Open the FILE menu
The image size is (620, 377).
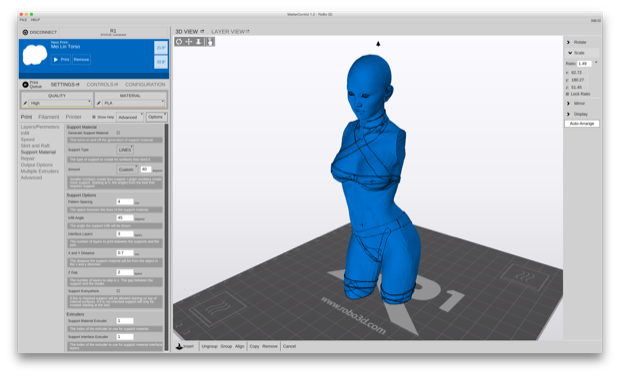click(x=23, y=19)
